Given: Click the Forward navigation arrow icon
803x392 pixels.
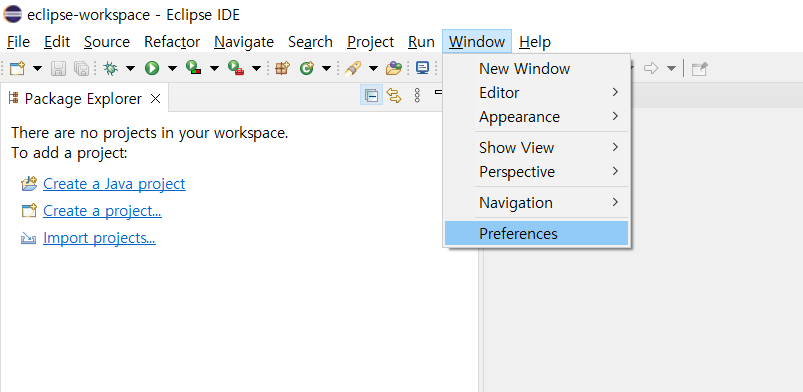Looking at the screenshot, I should tap(650, 68).
